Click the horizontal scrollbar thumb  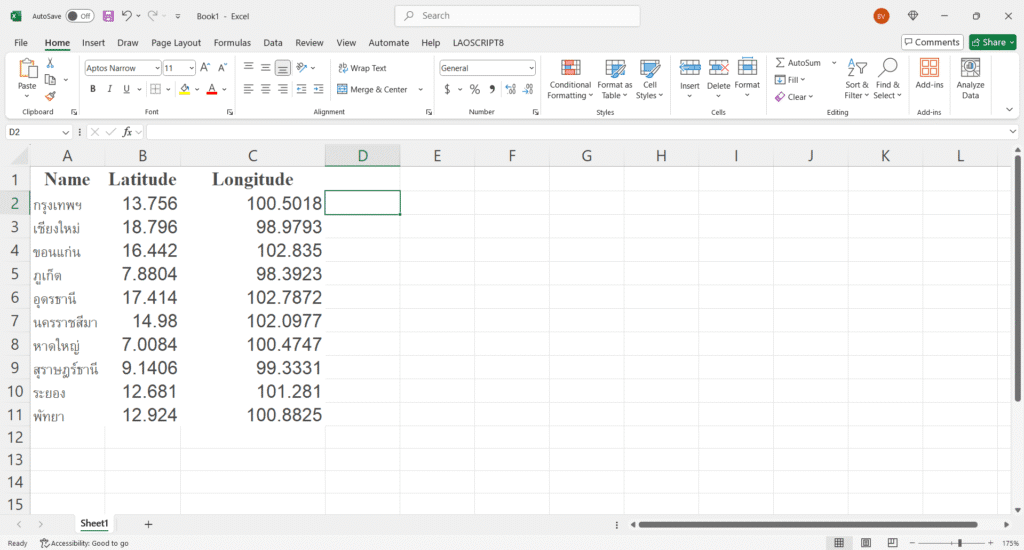(x=808, y=524)
